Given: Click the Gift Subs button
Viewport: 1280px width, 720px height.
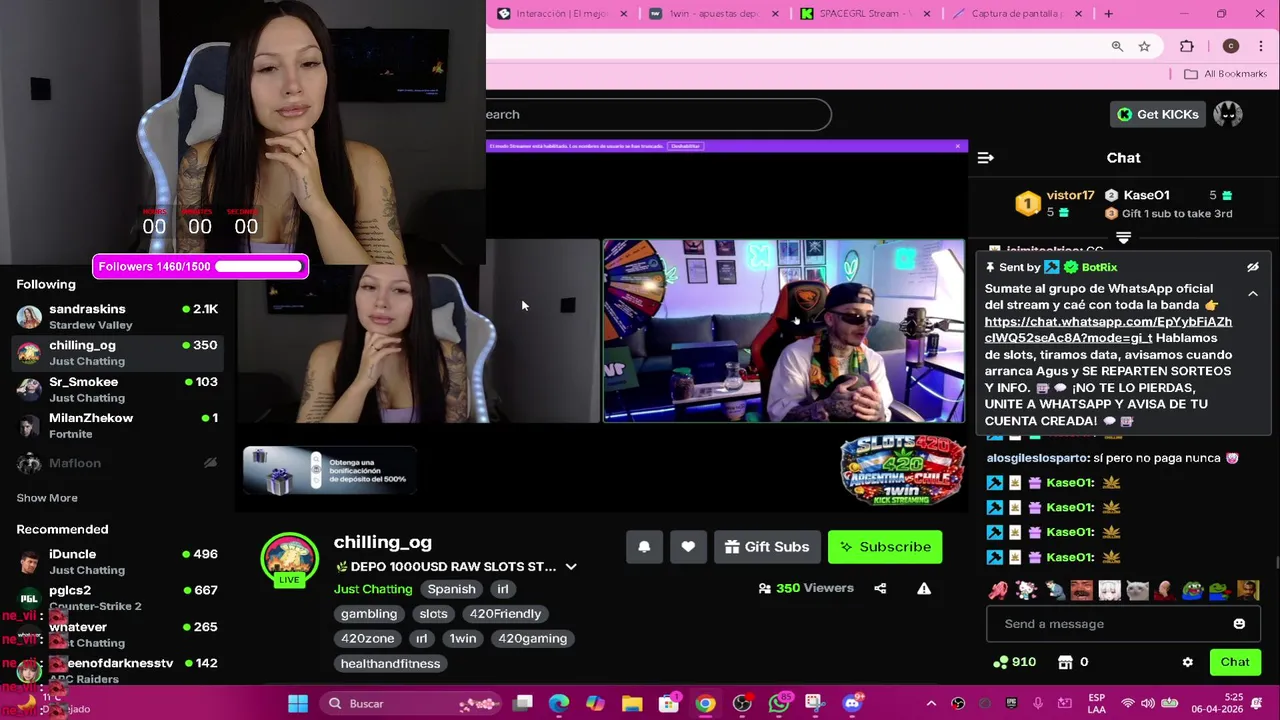Looking at the screenshot, I should point(767,547).
